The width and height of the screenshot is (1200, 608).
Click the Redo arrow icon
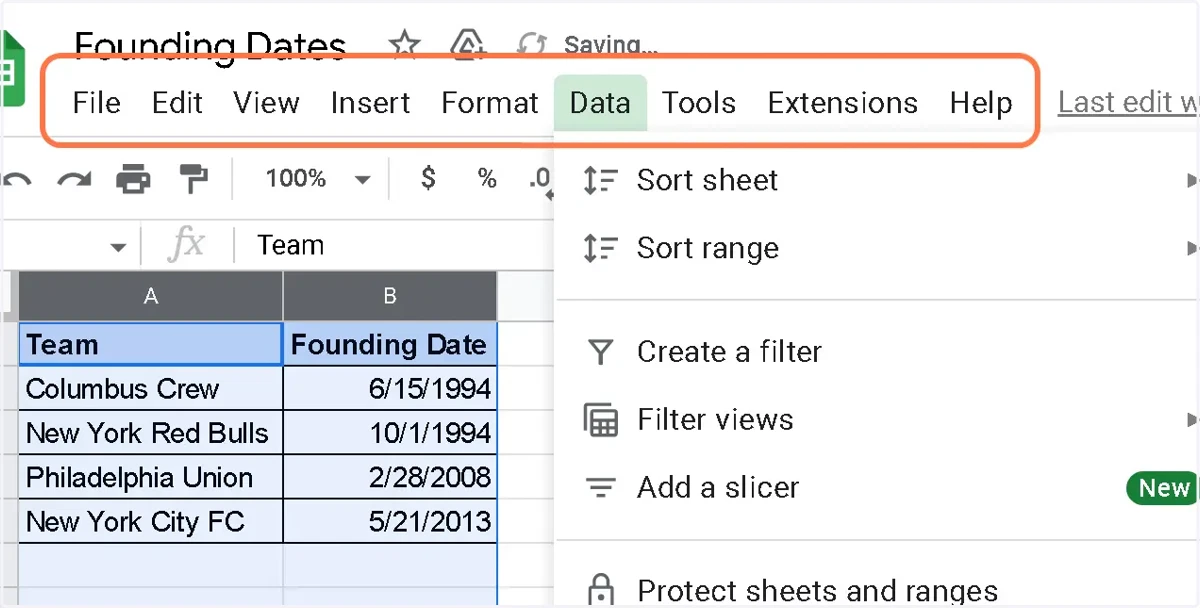(74, 180)
